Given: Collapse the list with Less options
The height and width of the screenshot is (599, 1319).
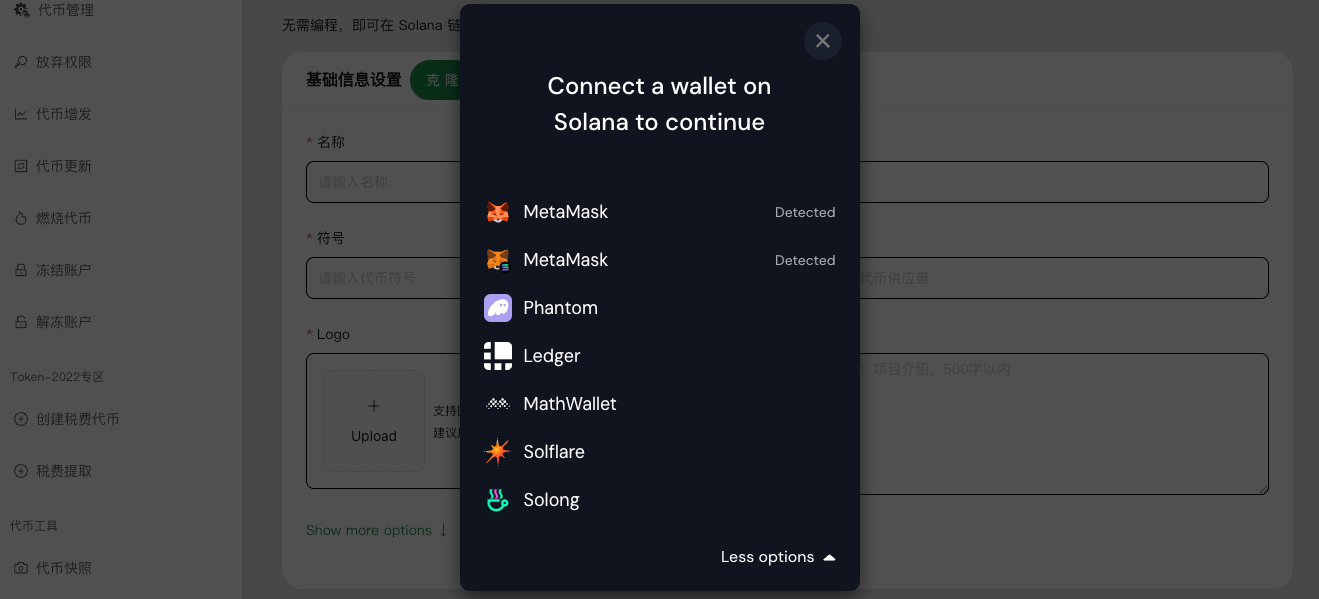Looking at the screenshot, I should pyautogui.click(x=777, y=557).
